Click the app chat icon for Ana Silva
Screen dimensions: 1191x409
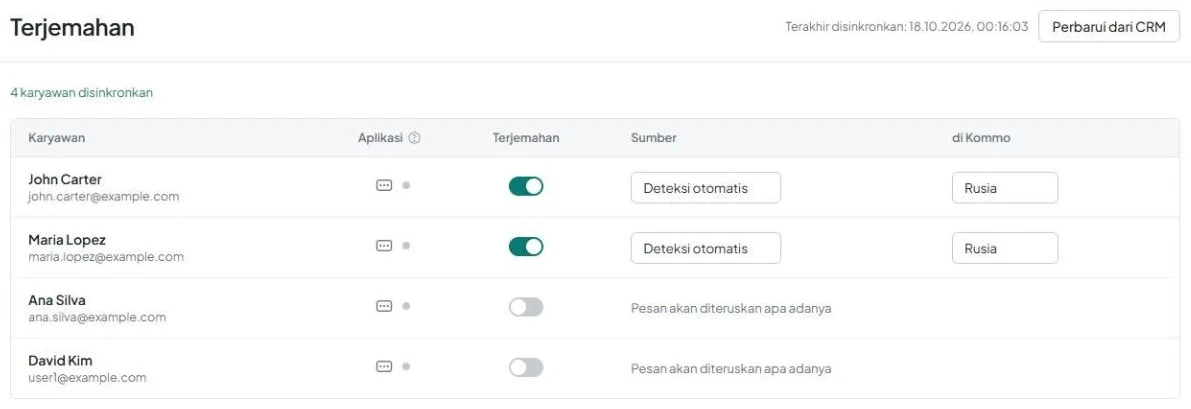[384, 306]
